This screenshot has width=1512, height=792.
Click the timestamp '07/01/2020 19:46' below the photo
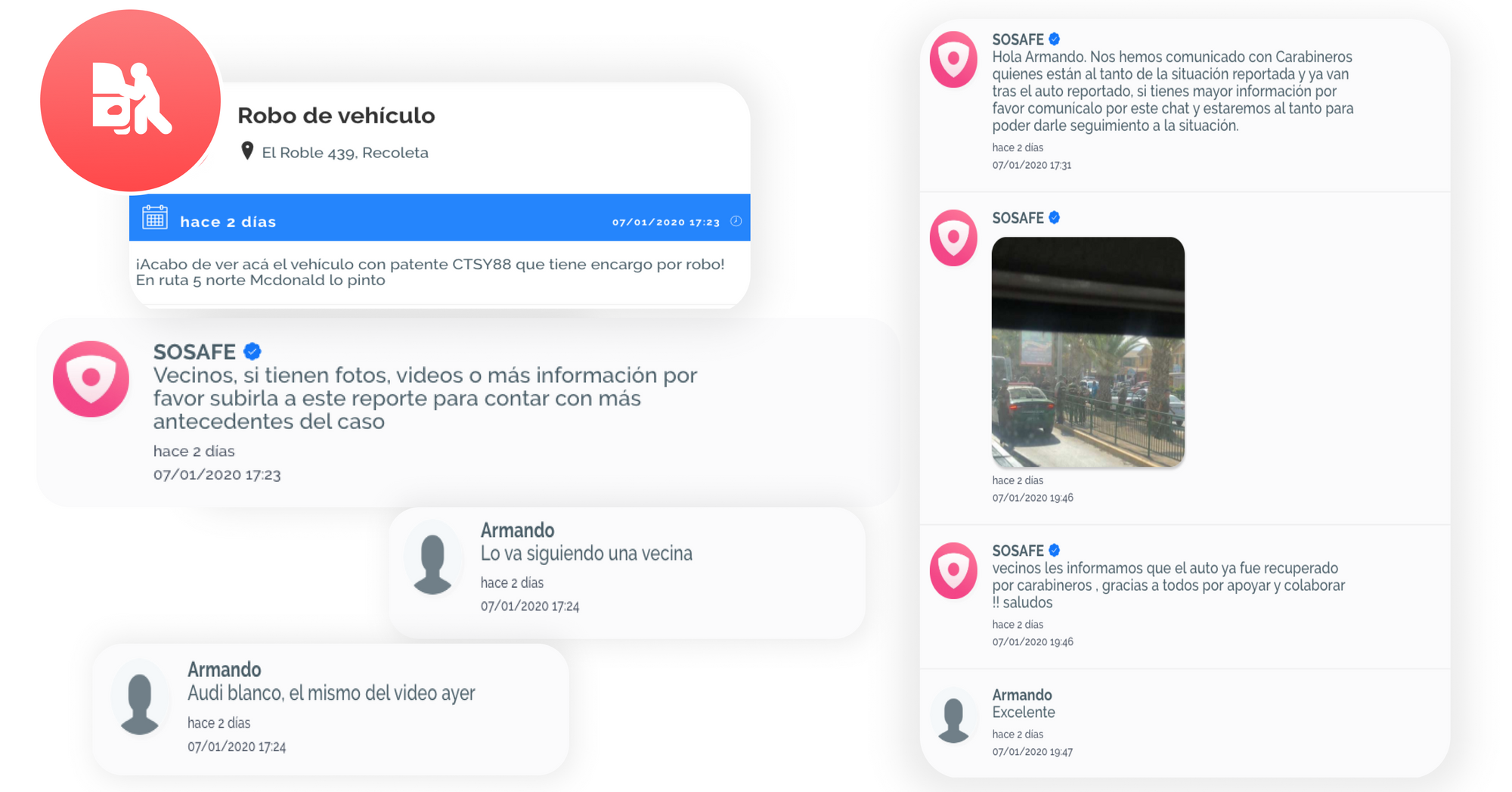[x=1032, y=498]
